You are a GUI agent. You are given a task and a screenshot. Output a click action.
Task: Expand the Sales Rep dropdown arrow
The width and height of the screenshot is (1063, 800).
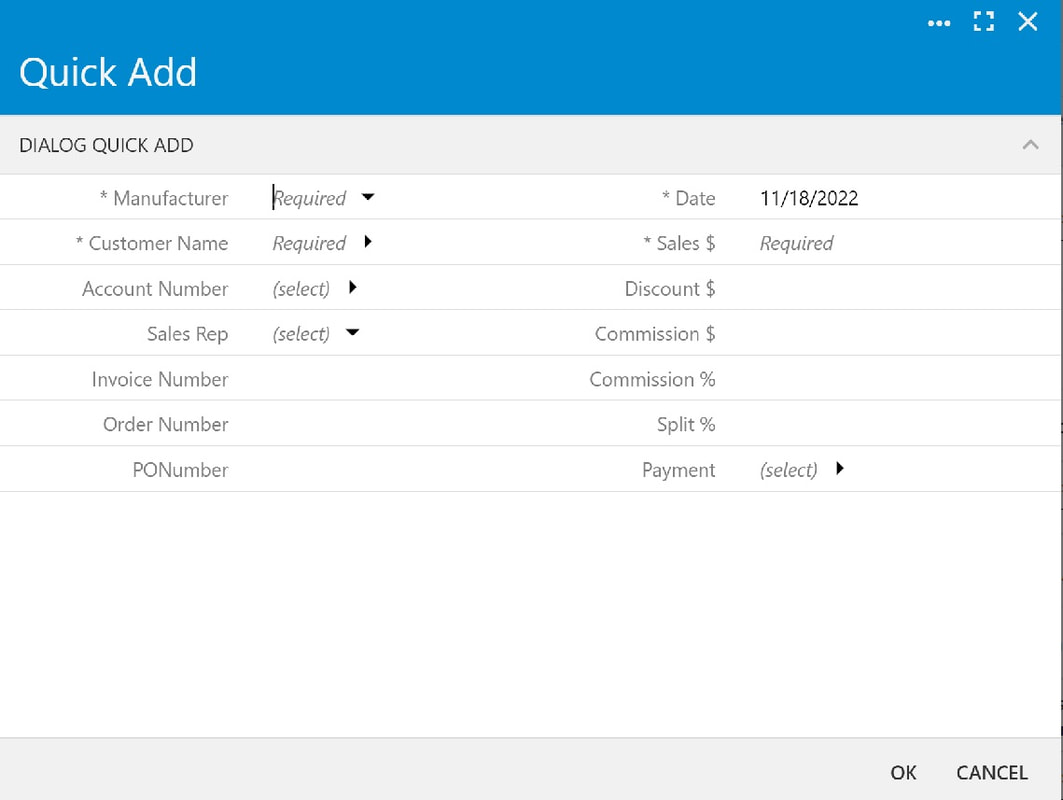(x=352, y=332)
